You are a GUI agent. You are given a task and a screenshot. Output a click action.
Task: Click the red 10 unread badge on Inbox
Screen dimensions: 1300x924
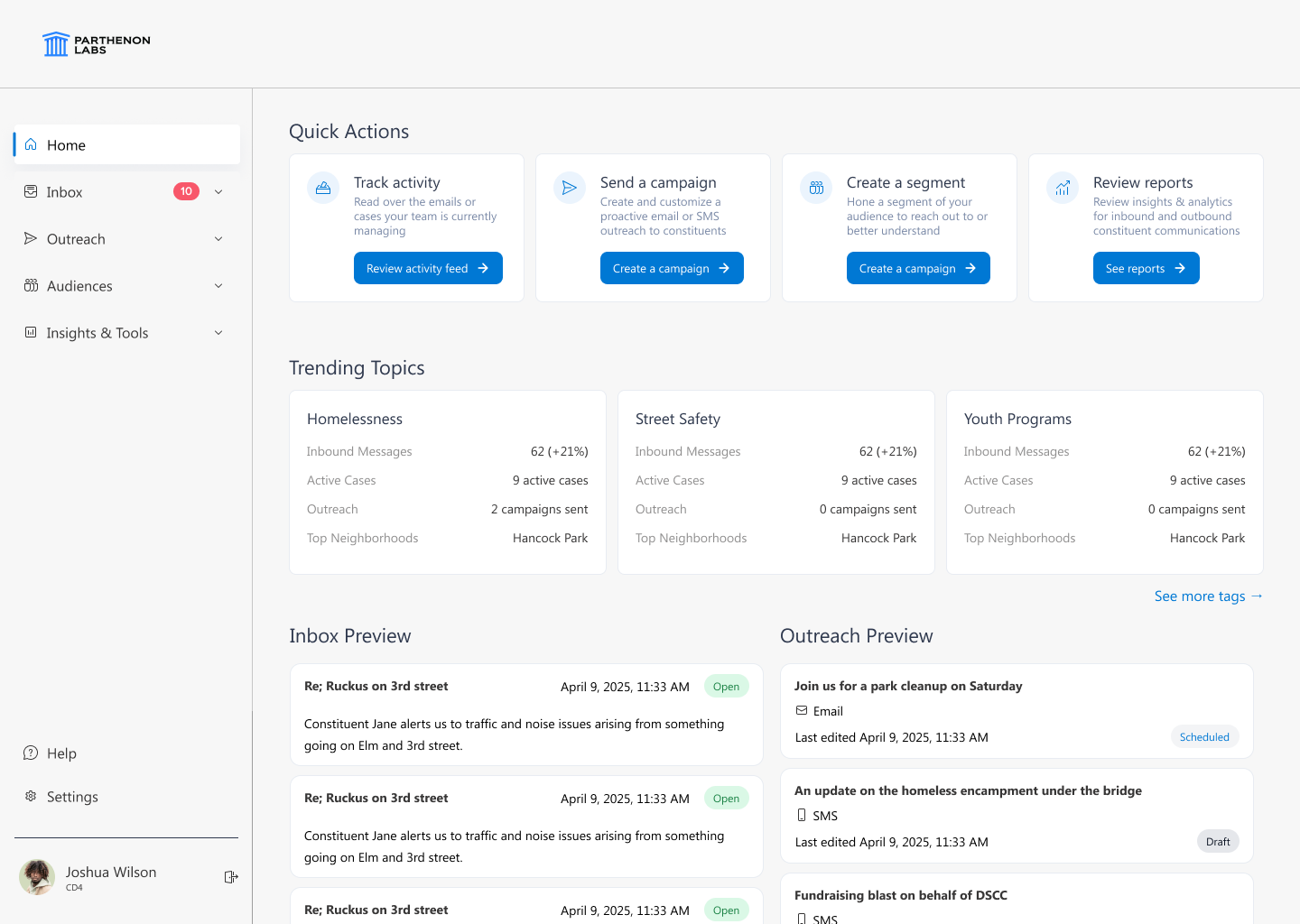(186, 191)
